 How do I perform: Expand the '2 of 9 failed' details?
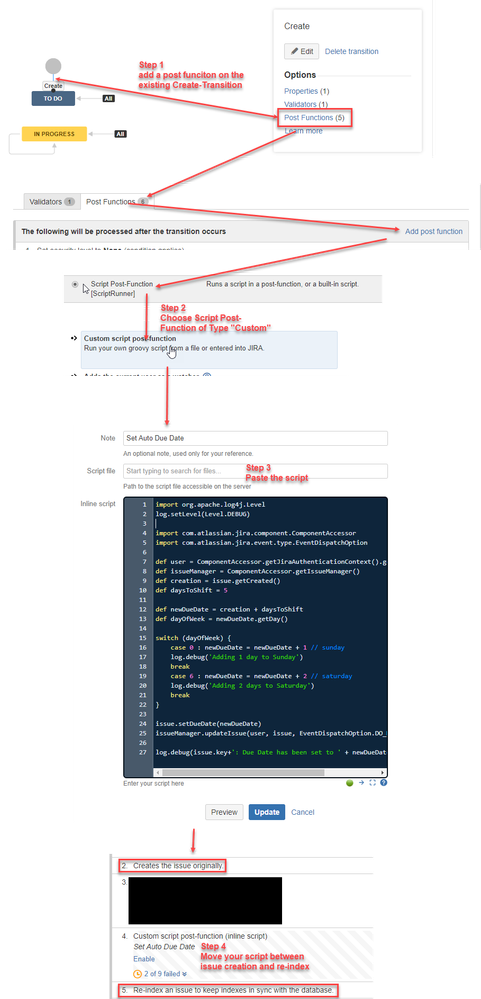pyautogui.click(x=165, y=974)
